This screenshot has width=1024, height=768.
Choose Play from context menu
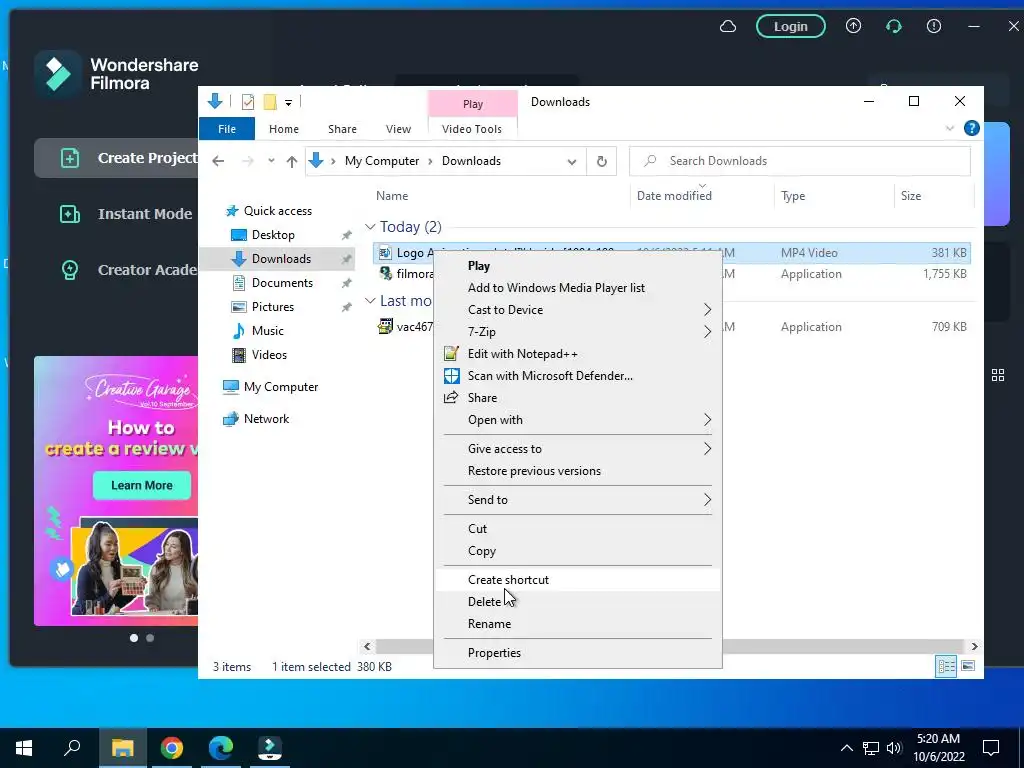click(578, 266)
